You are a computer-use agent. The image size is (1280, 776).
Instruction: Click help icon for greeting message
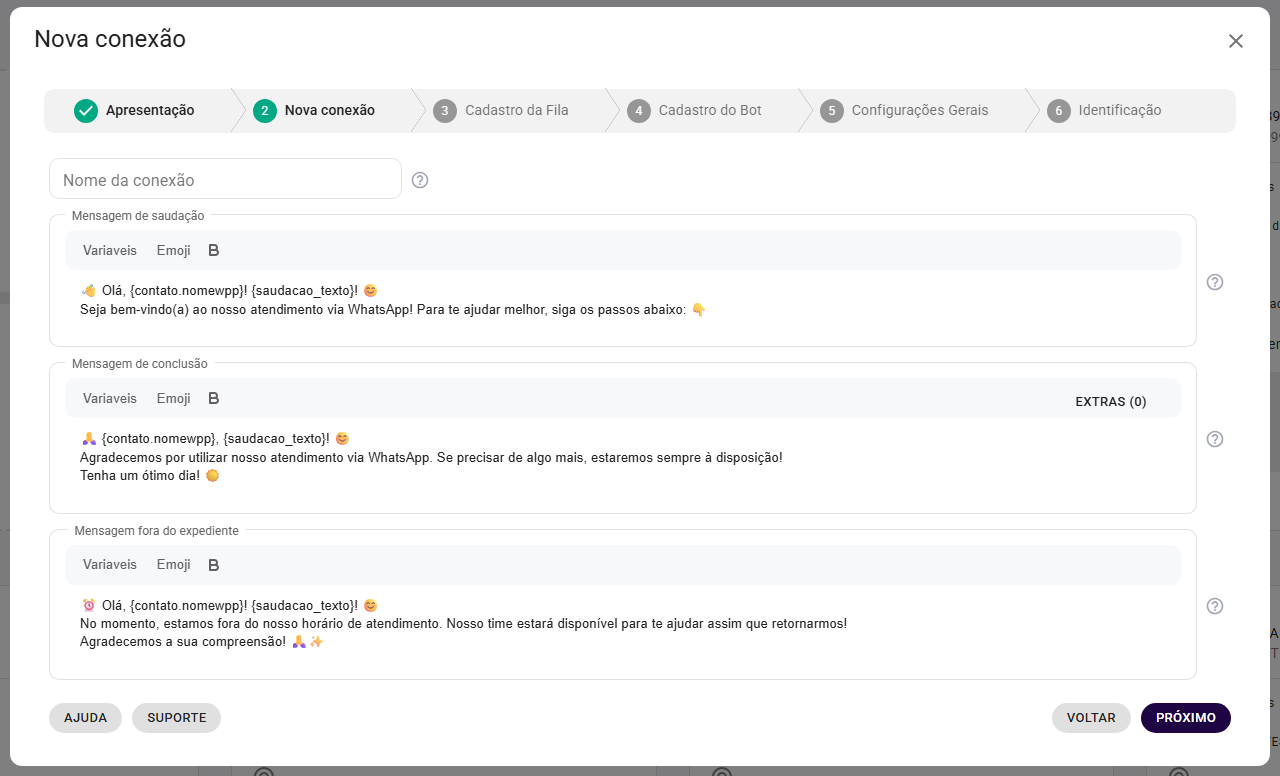click(x=1215, y=282)
